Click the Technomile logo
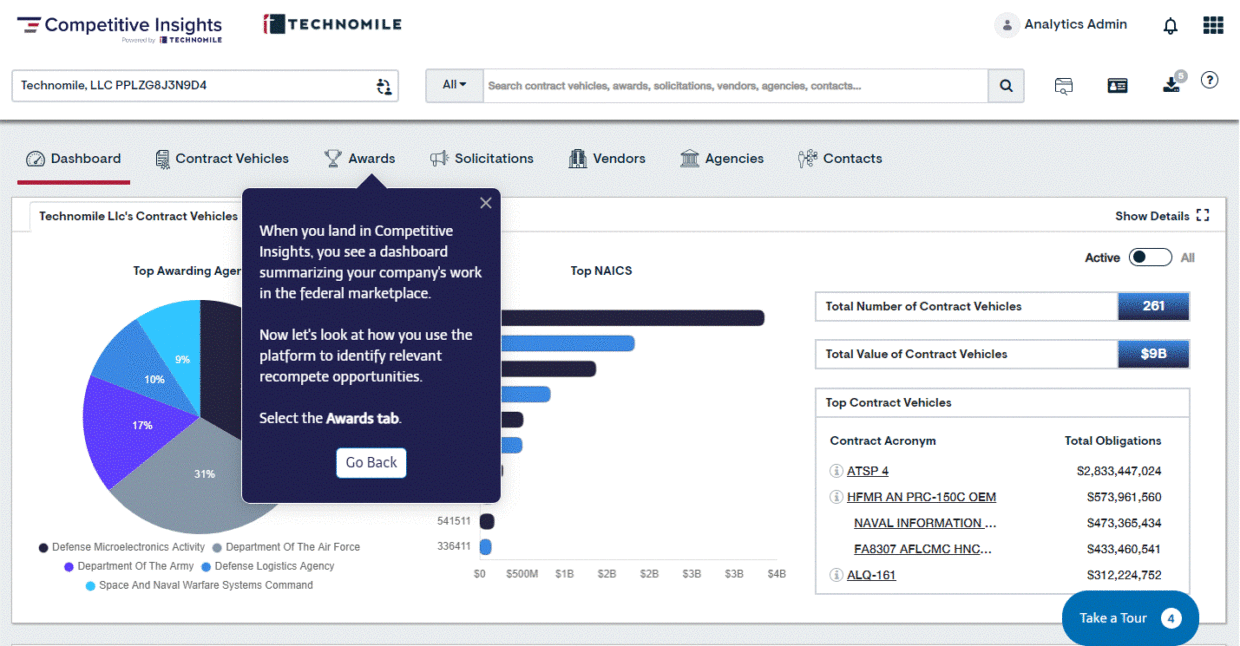This screenshot has width=1240, height=646. [x=332, y=24]
